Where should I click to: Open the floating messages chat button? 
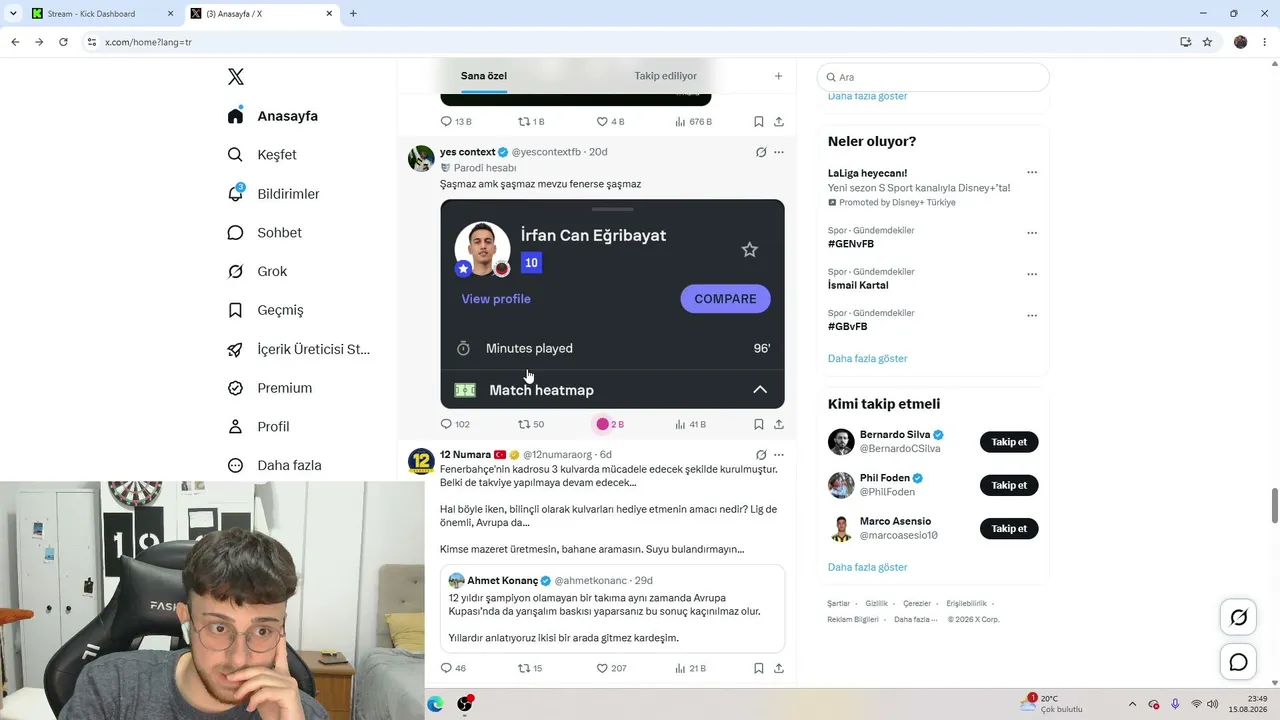tap(1239, 662)
